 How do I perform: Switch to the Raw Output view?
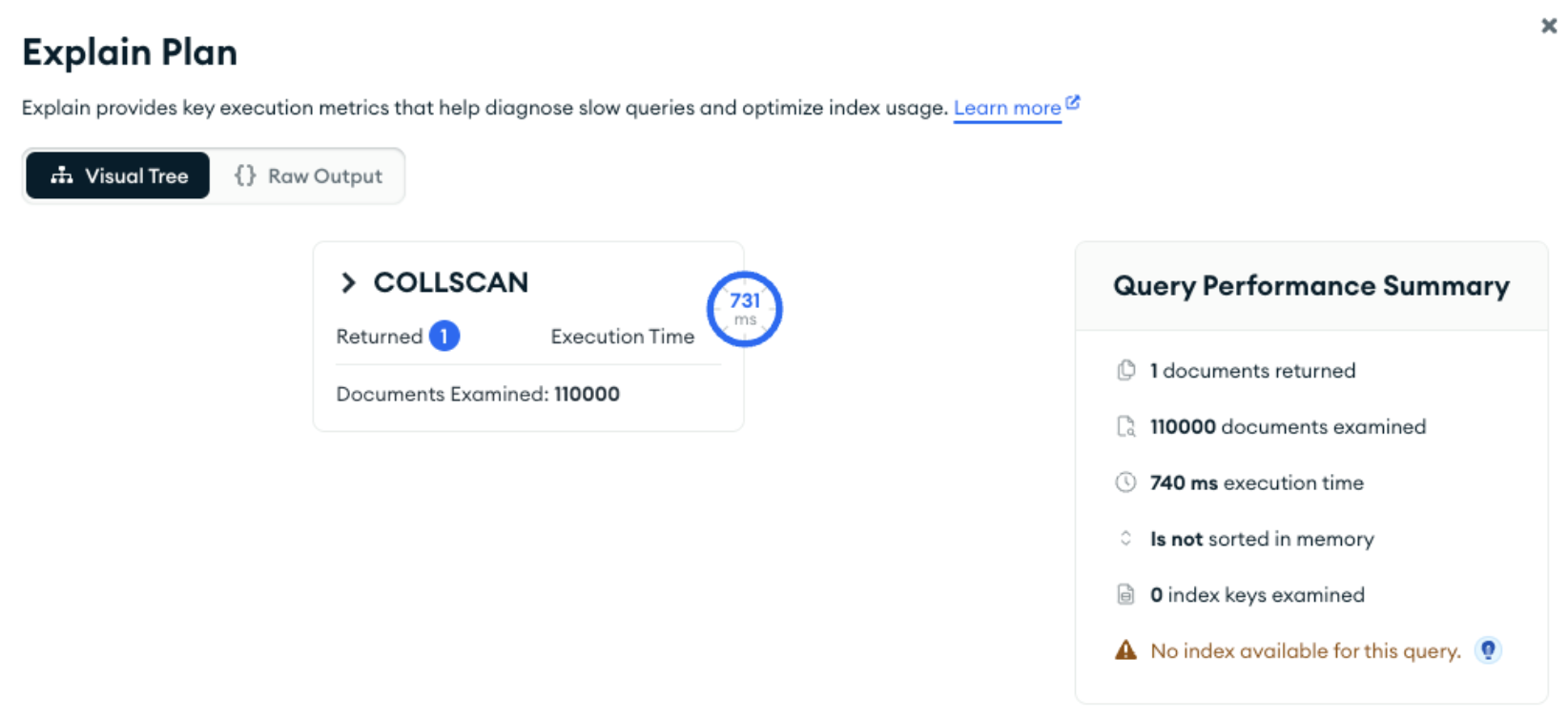(308, 175)
